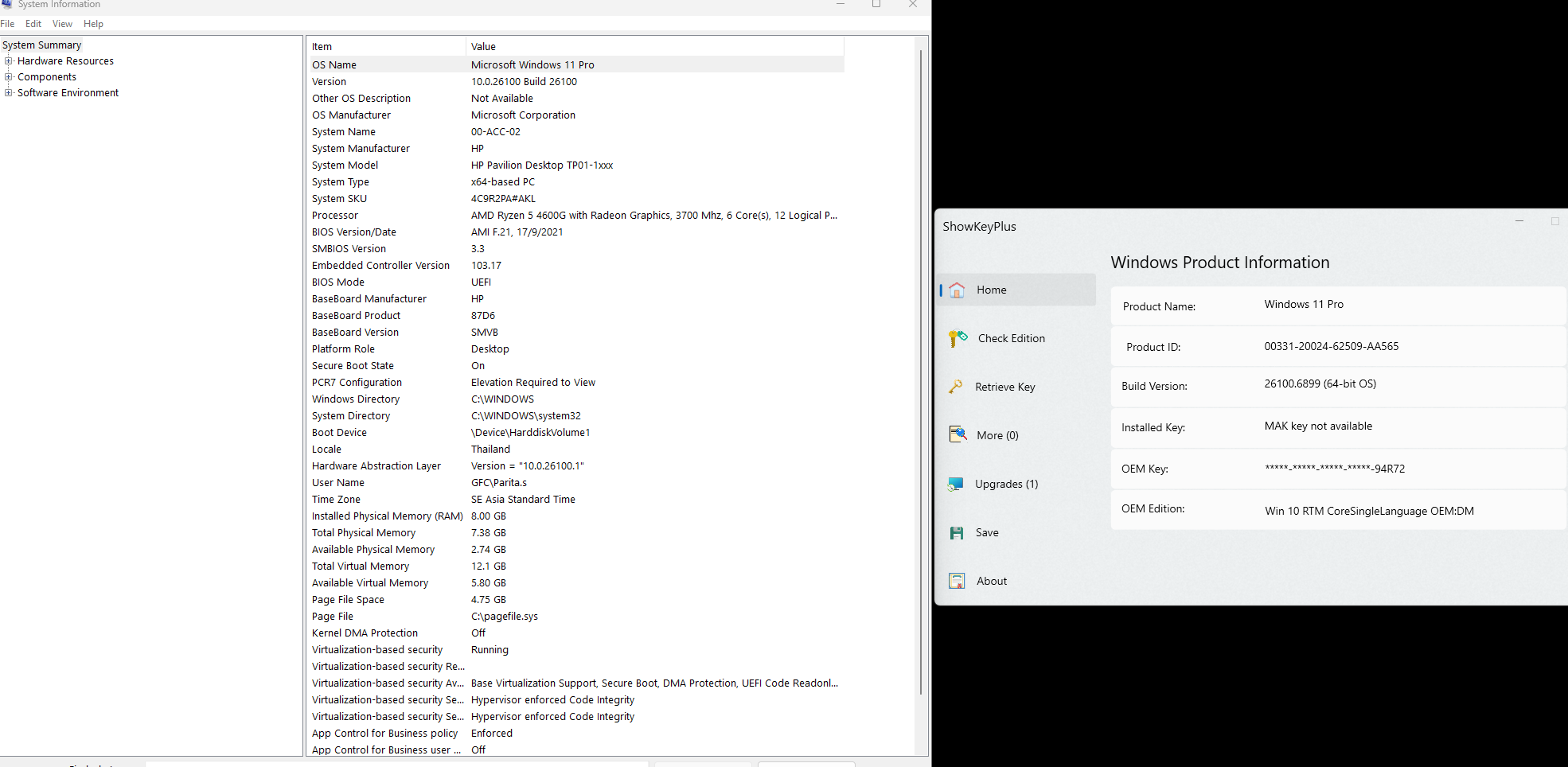Select System Summary in the tree
Screen dimensions: 1568x767
(41, 45)
